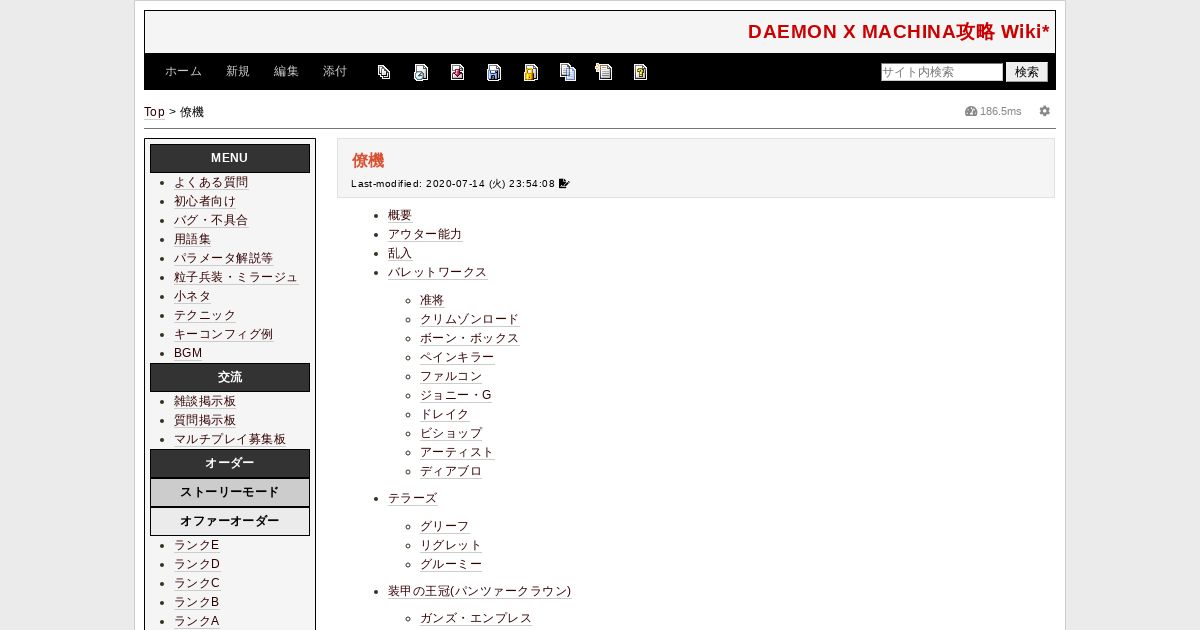The width and height of the screenshot is (1200, 630).
Task: Click the blue copy page icon
Action: (x=568, y=72)
